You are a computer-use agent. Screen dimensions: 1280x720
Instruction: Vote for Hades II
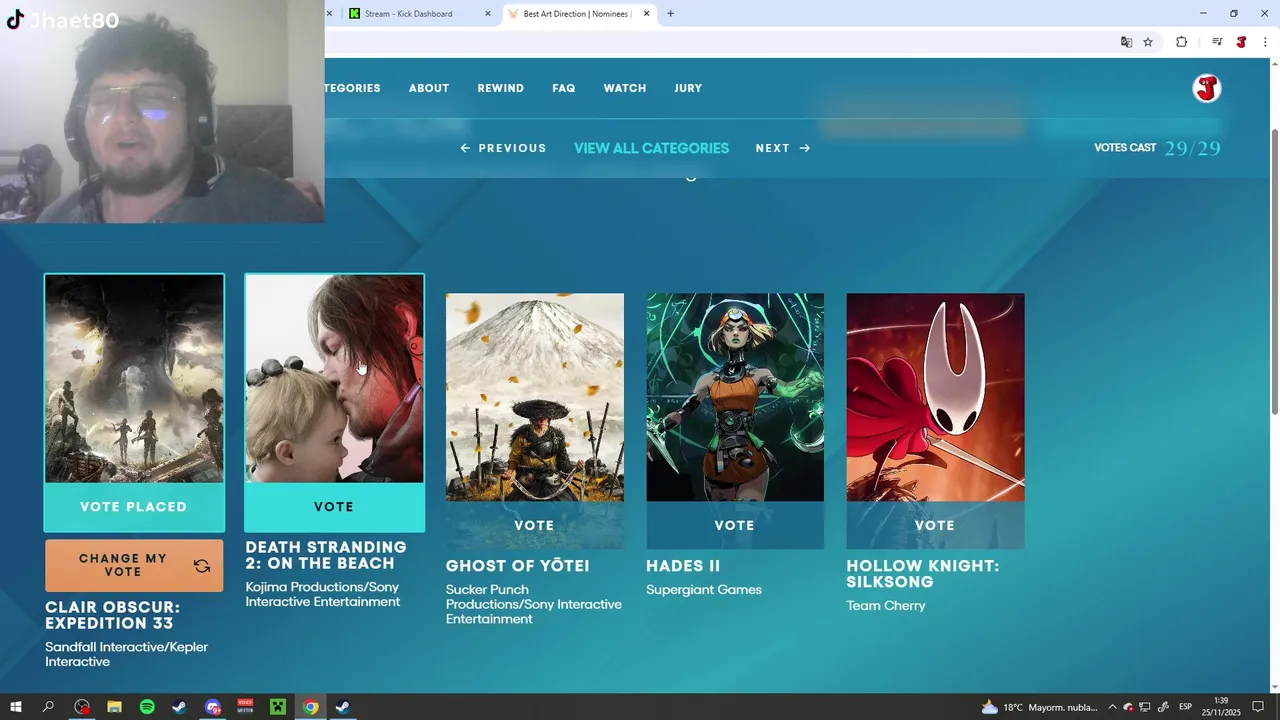coord(735,525)
